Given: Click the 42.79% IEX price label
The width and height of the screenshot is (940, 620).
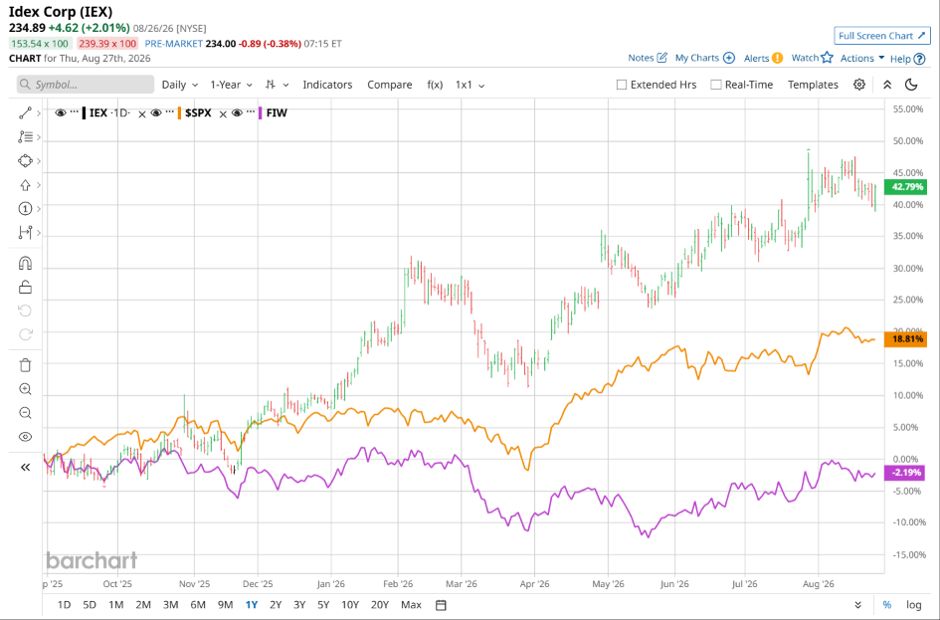Looking at the screenshot, I should 906,186.
